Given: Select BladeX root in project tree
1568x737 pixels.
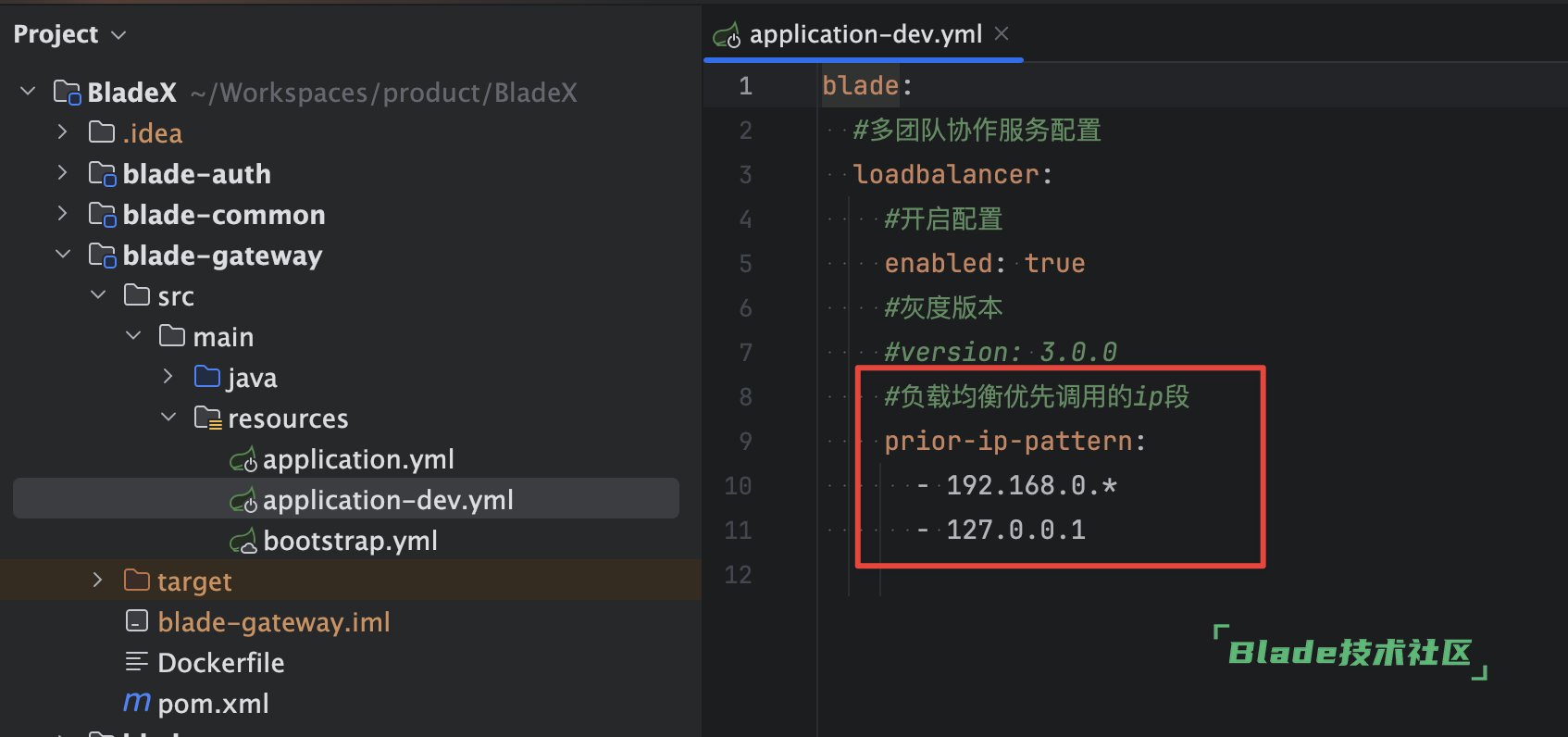Looking at the screenshot, I should click(x=349, y=92).
